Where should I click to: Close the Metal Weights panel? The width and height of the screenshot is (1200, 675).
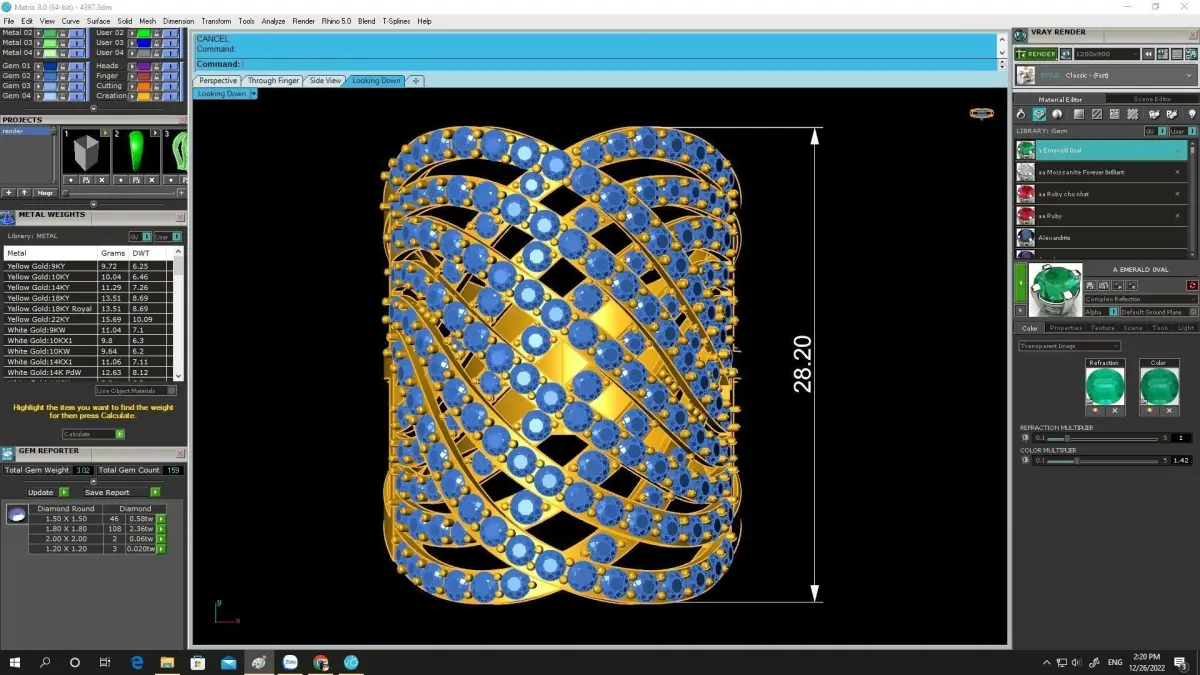181,217
